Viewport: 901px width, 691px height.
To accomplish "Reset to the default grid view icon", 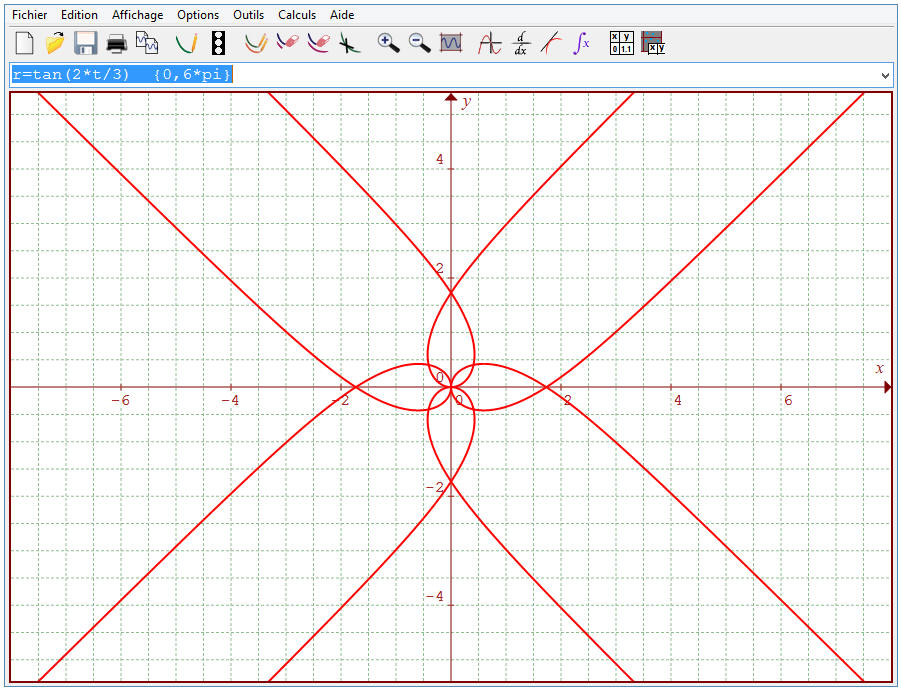I will tap(451, 43).
